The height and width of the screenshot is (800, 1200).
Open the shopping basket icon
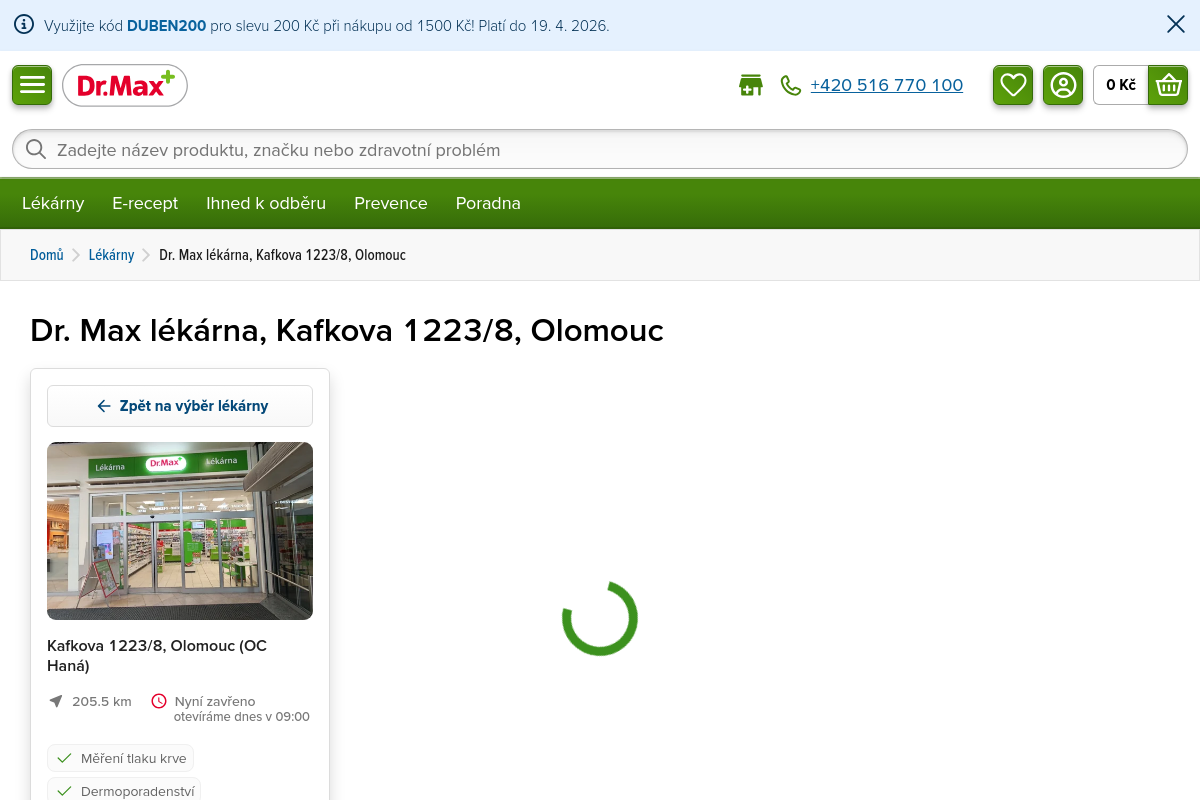pos(1168,85)
